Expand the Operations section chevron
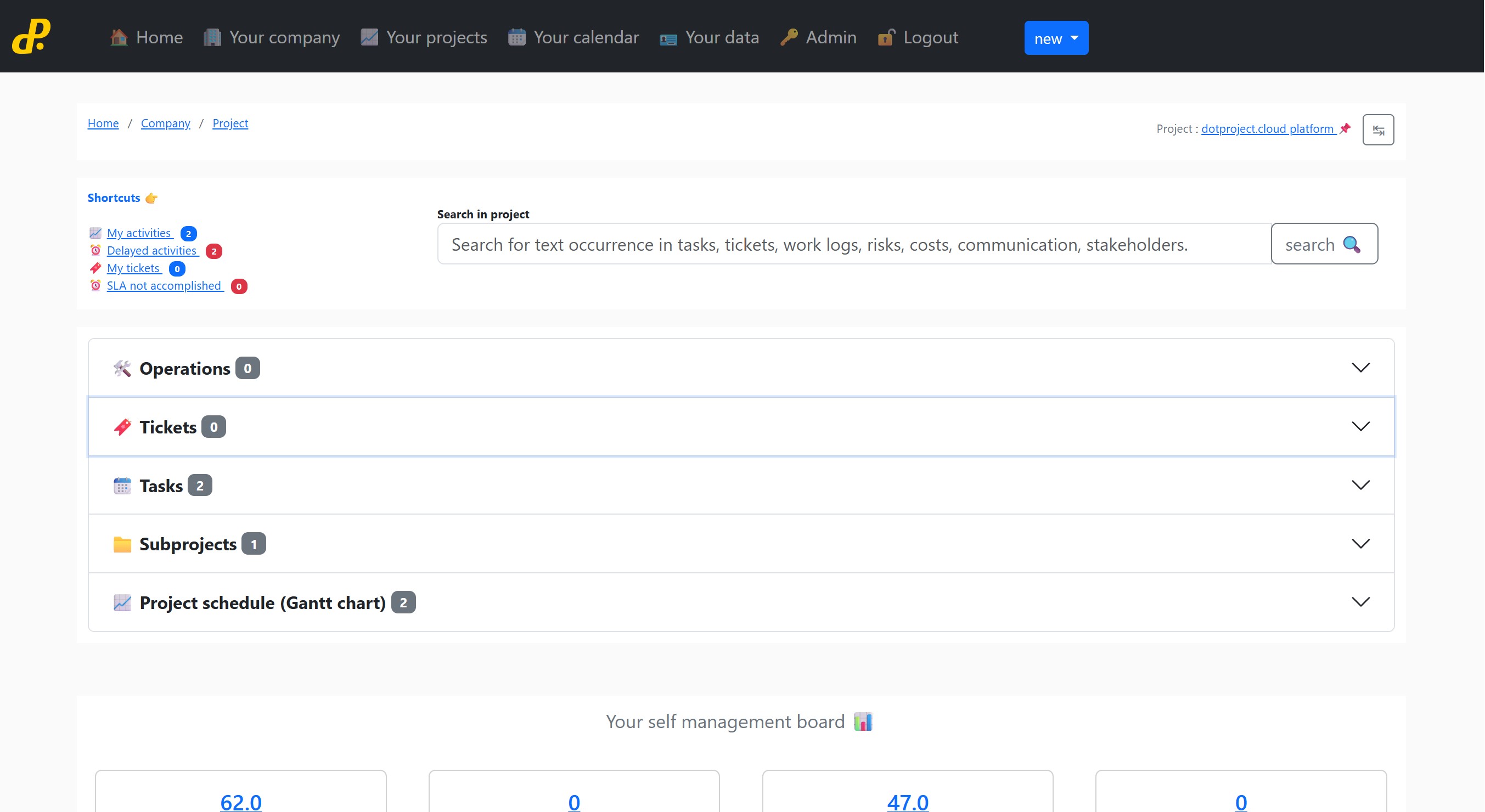This screenshot has width=1485, height=812. (x=1360, y=368)
